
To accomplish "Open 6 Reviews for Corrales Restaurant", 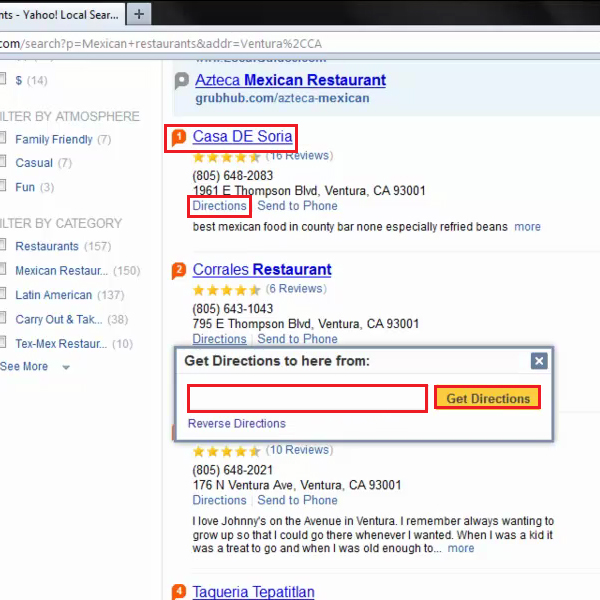I will pos(296,289).
